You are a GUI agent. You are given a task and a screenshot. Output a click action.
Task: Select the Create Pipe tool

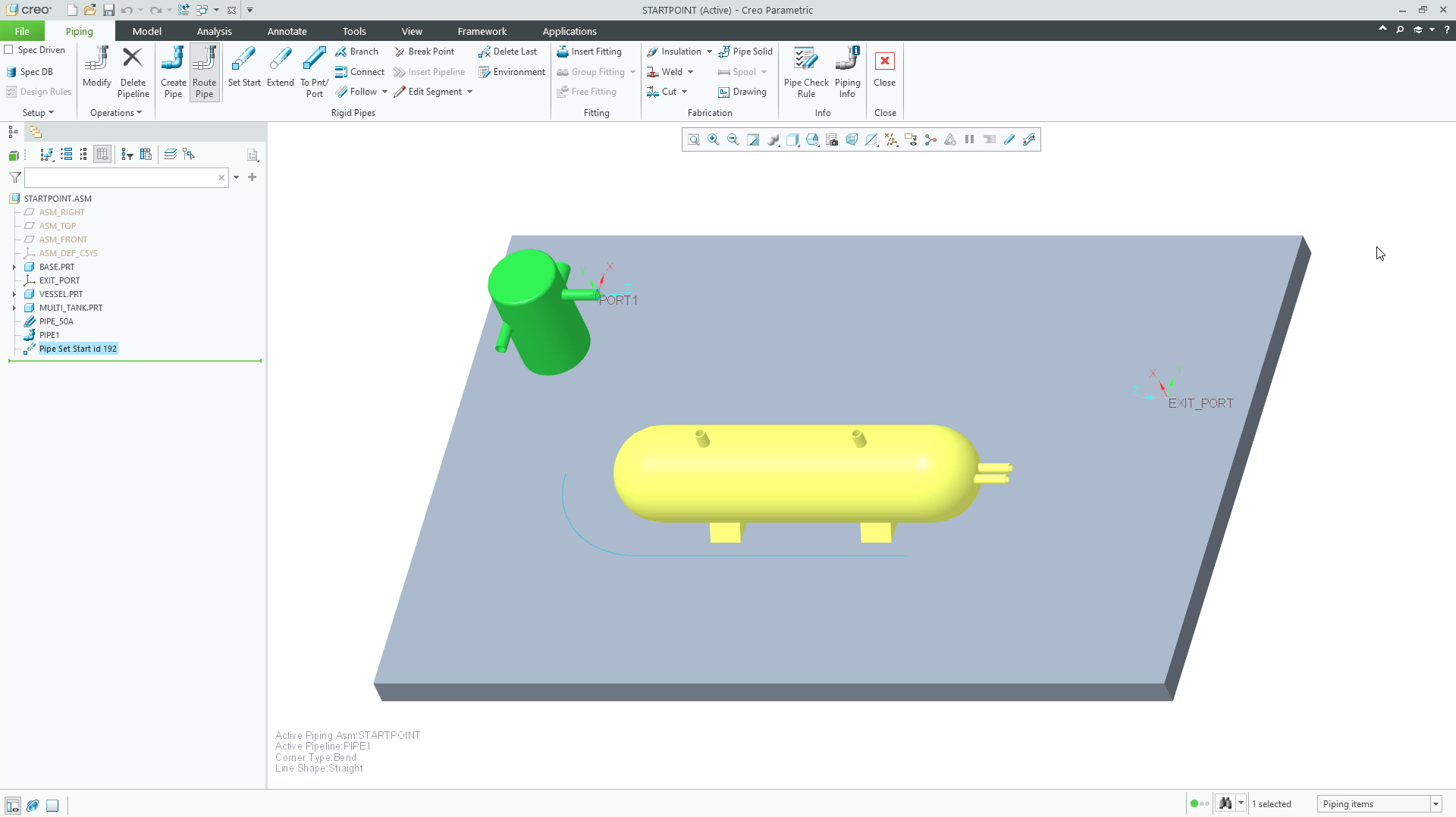click(x=173, y=72)
